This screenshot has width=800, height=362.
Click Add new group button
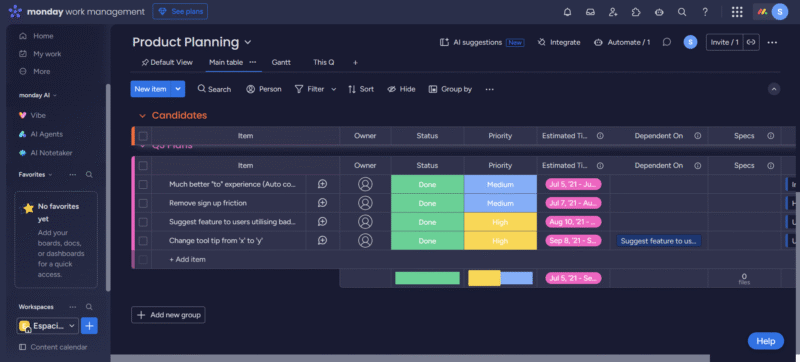[168, 315]
